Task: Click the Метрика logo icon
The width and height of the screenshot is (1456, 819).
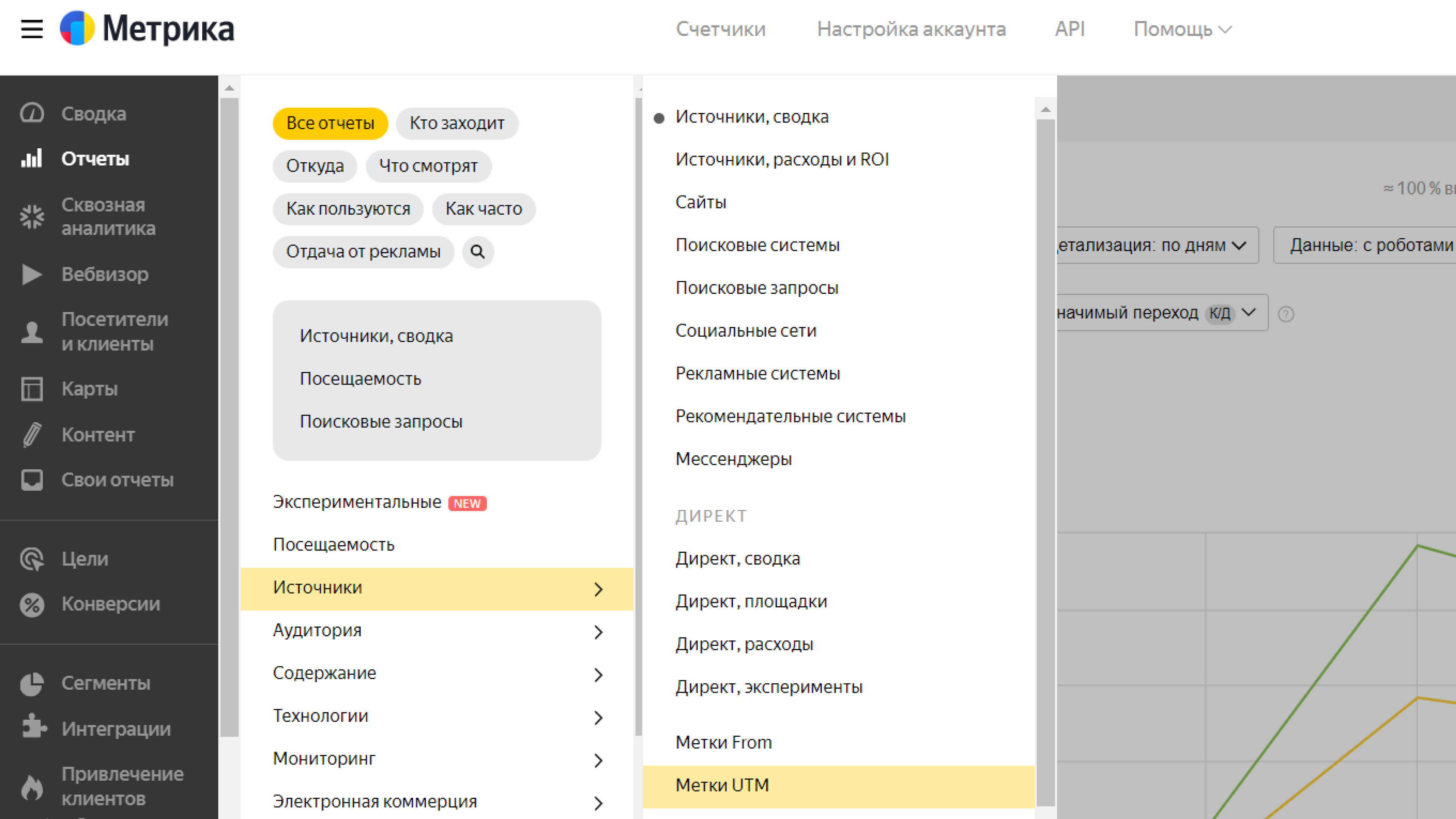Action: tap(77, 28)
